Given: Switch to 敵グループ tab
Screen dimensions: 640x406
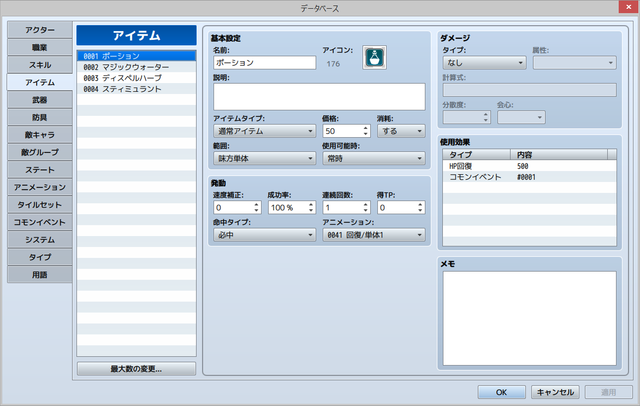Looking at the screenshot, I should tap(40, 153).
